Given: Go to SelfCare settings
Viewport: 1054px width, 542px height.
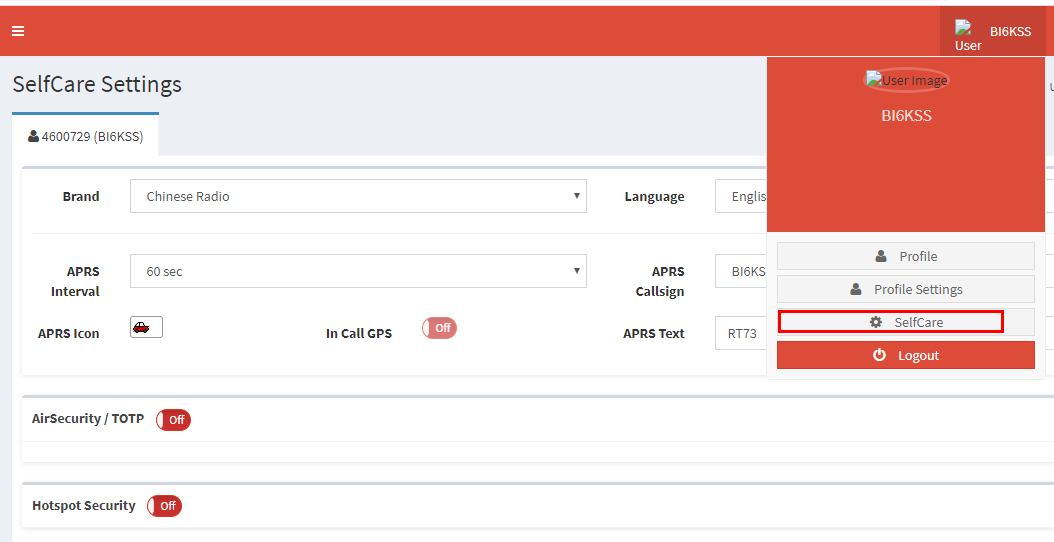Looking at the screenshot, I should (905, 322).
